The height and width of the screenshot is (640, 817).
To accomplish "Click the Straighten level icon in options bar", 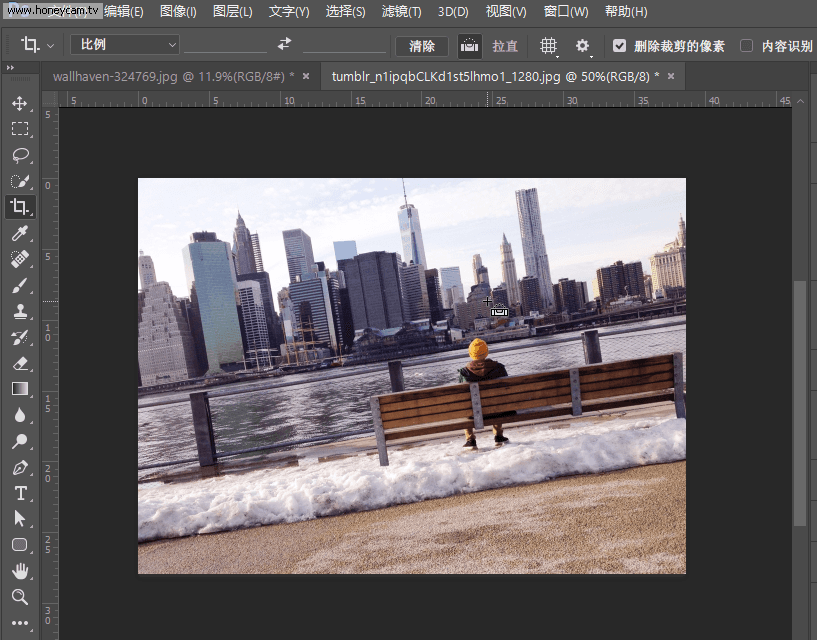I will click(469, 46).
